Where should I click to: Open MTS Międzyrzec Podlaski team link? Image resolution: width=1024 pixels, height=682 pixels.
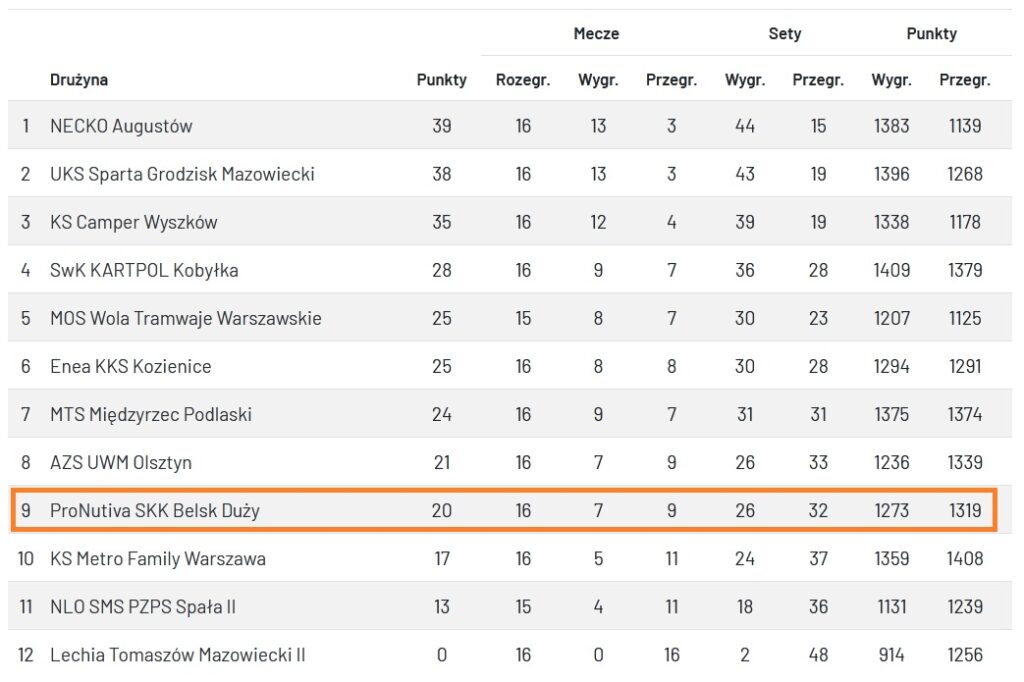(x=150, y=414)
